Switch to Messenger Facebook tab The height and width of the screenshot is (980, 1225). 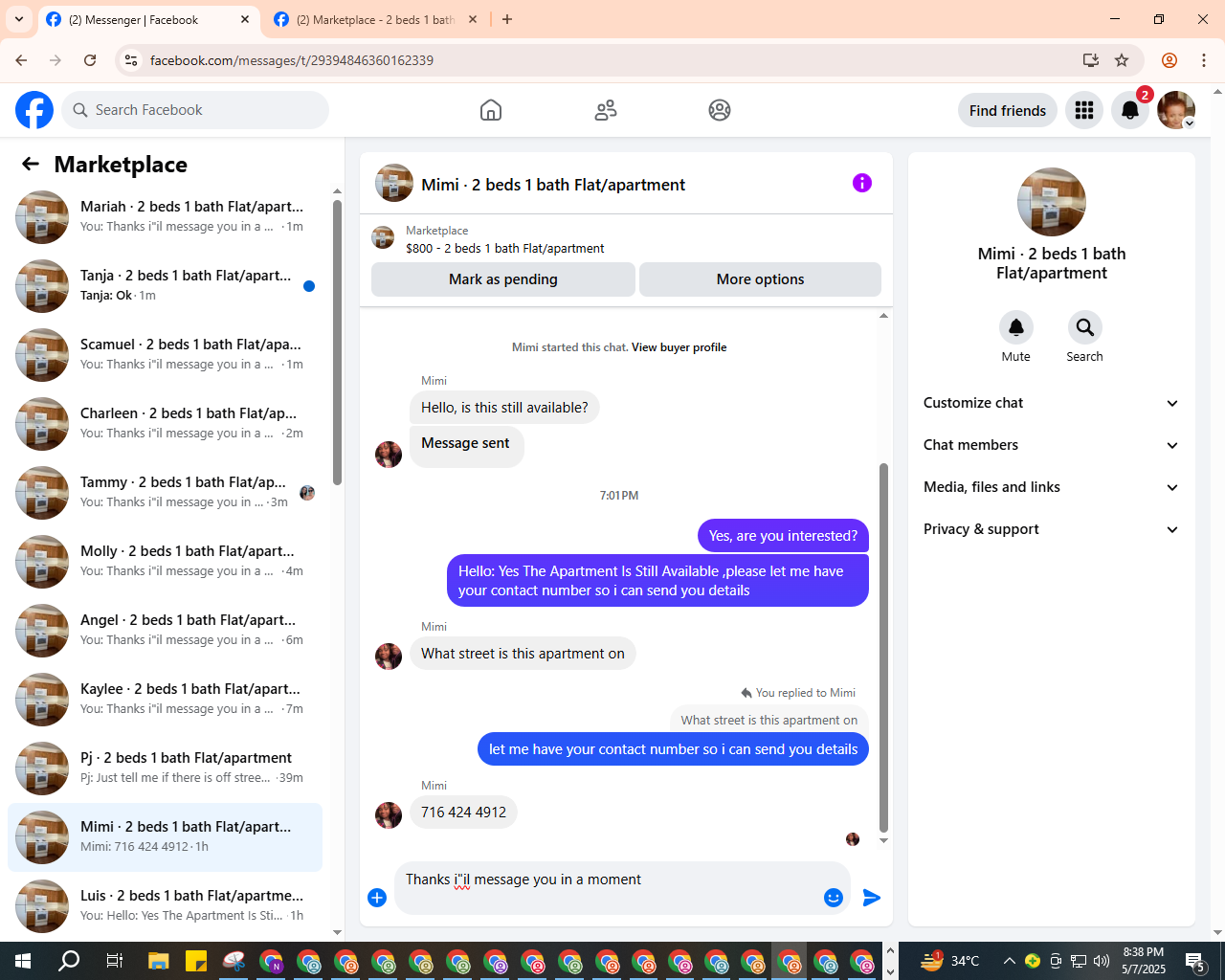[x=146, y=20]
